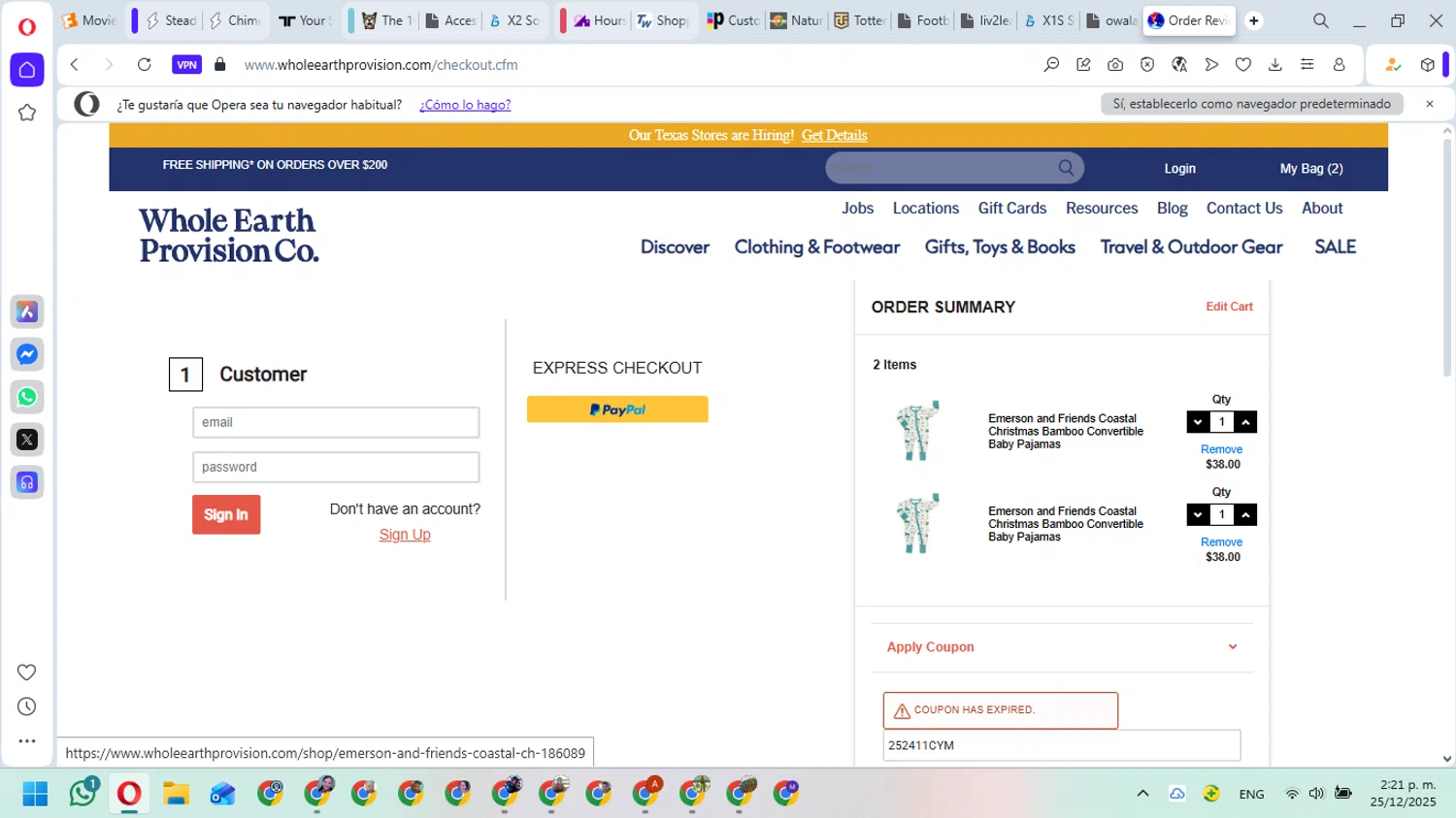Viewport: 1456px width, 818px height.
Task: Click the Gift Cards link
Action: click(x=1011, y=209)
